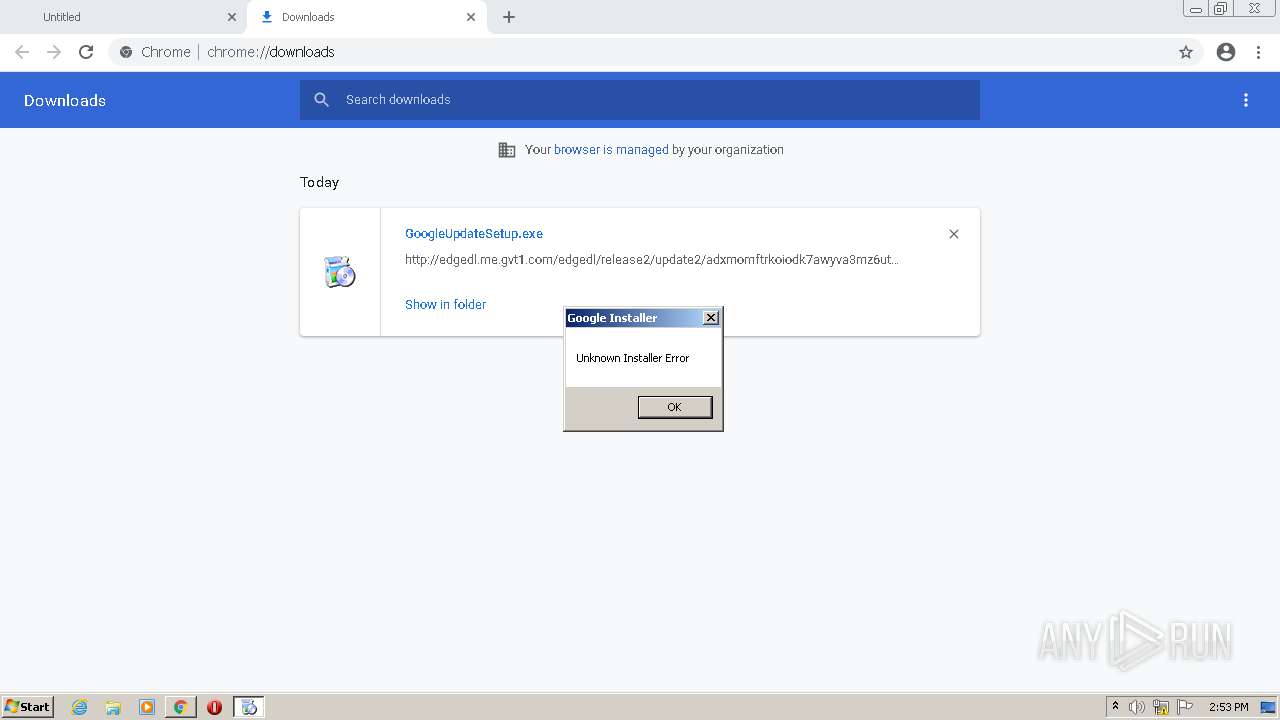Click the search magnifier icon in Downloads

[x=321, y=100]
